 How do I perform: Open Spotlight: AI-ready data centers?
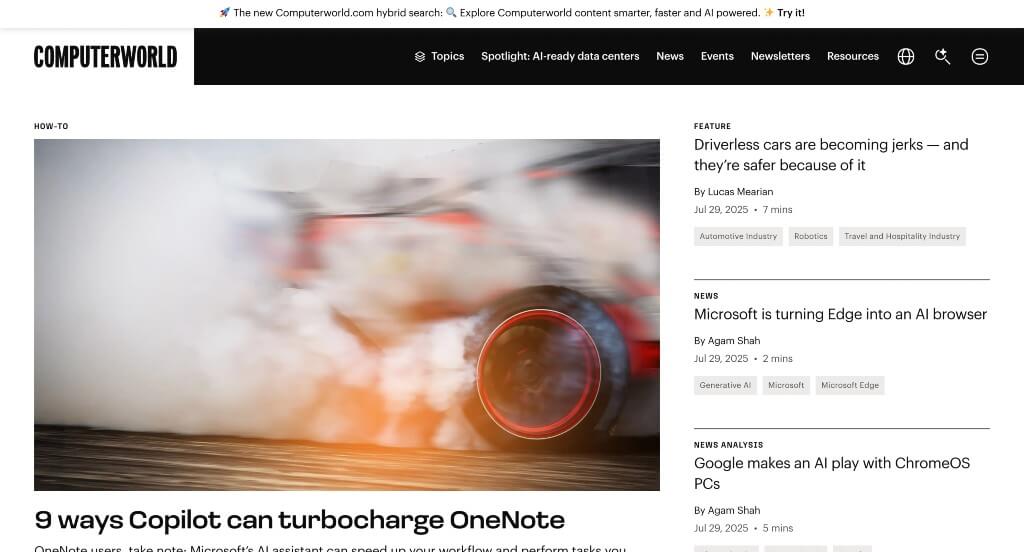pyautogui.click(x=560, y=56)
